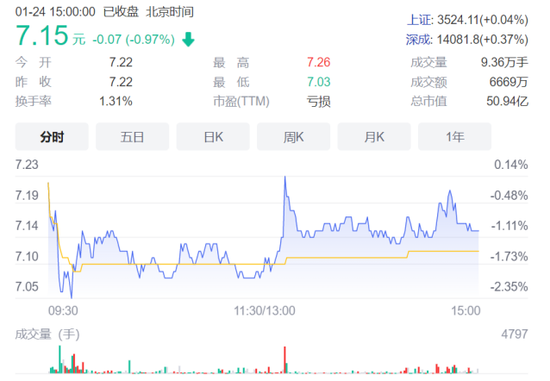Click the timestamp 01-24 15:00:00
Screen dimensions: 550x381
coord(55,12)
